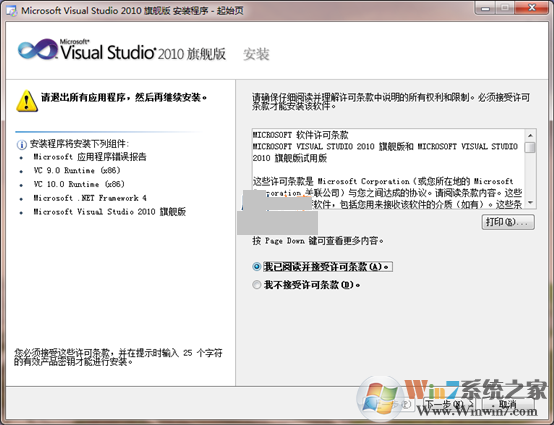This screenshot has width=554, height=425.
Task: Select 我已阅读并接受许可条款 radio button
Action: [257, 267]
